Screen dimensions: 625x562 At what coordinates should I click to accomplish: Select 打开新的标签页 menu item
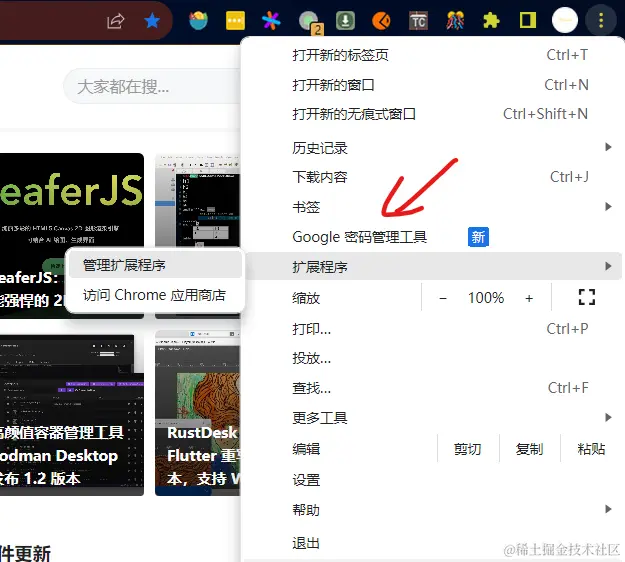(x=434, y=55)
